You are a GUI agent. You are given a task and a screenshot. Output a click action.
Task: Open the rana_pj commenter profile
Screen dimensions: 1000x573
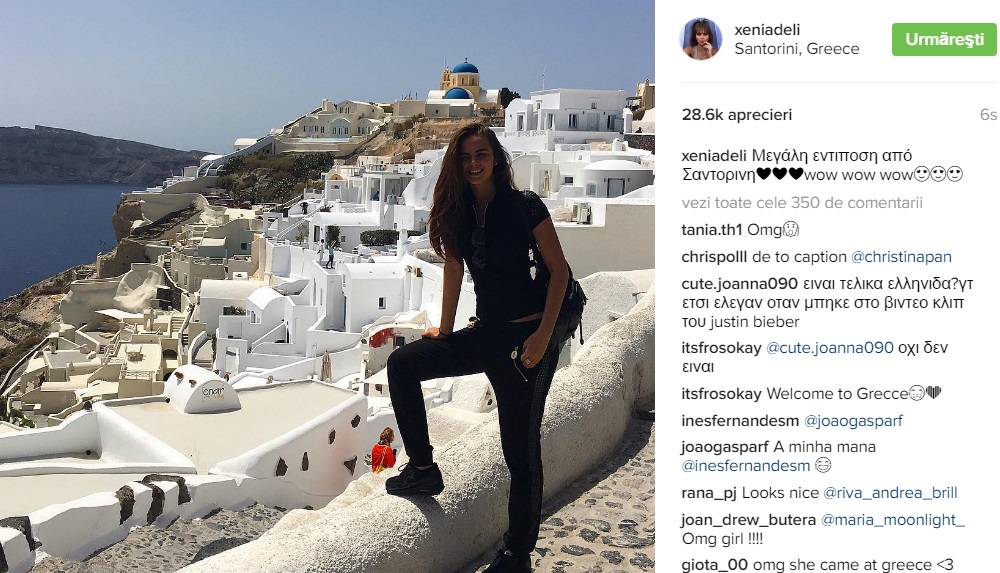point(709,493)
